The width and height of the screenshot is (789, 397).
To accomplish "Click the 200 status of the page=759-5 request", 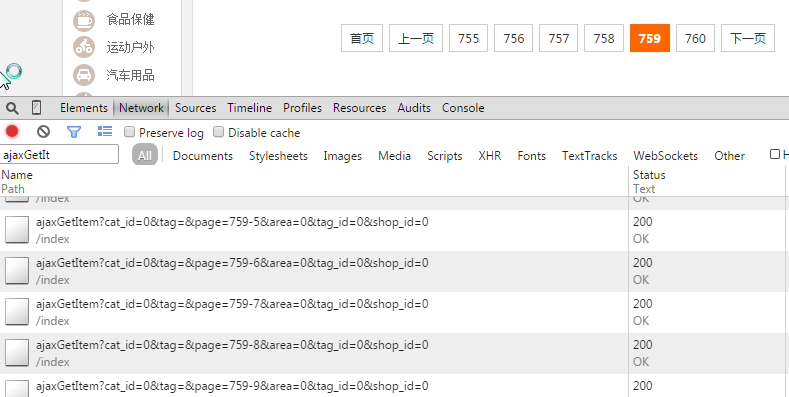I will click(x=643, y=222).
